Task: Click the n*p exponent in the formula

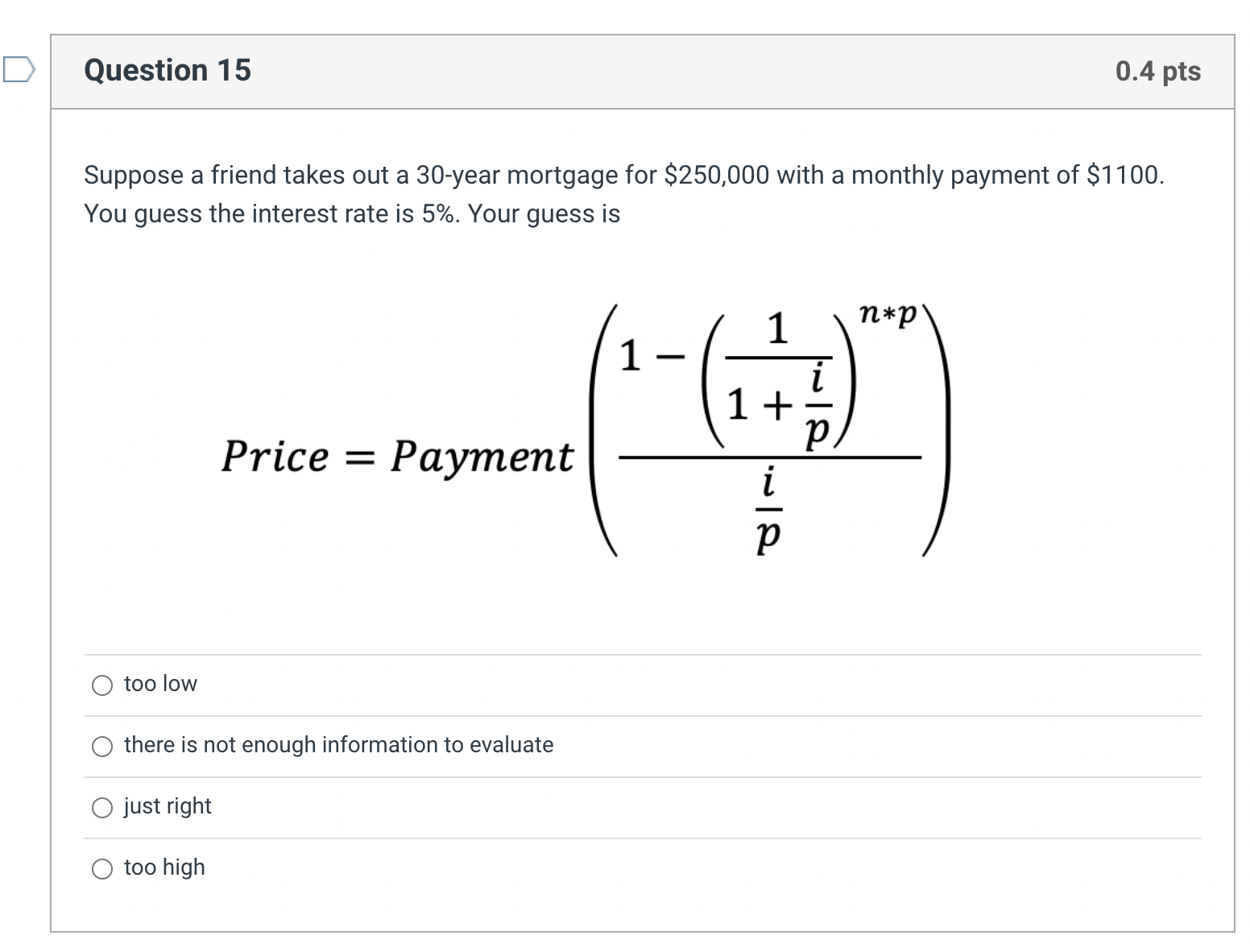Action: point(888,313)
